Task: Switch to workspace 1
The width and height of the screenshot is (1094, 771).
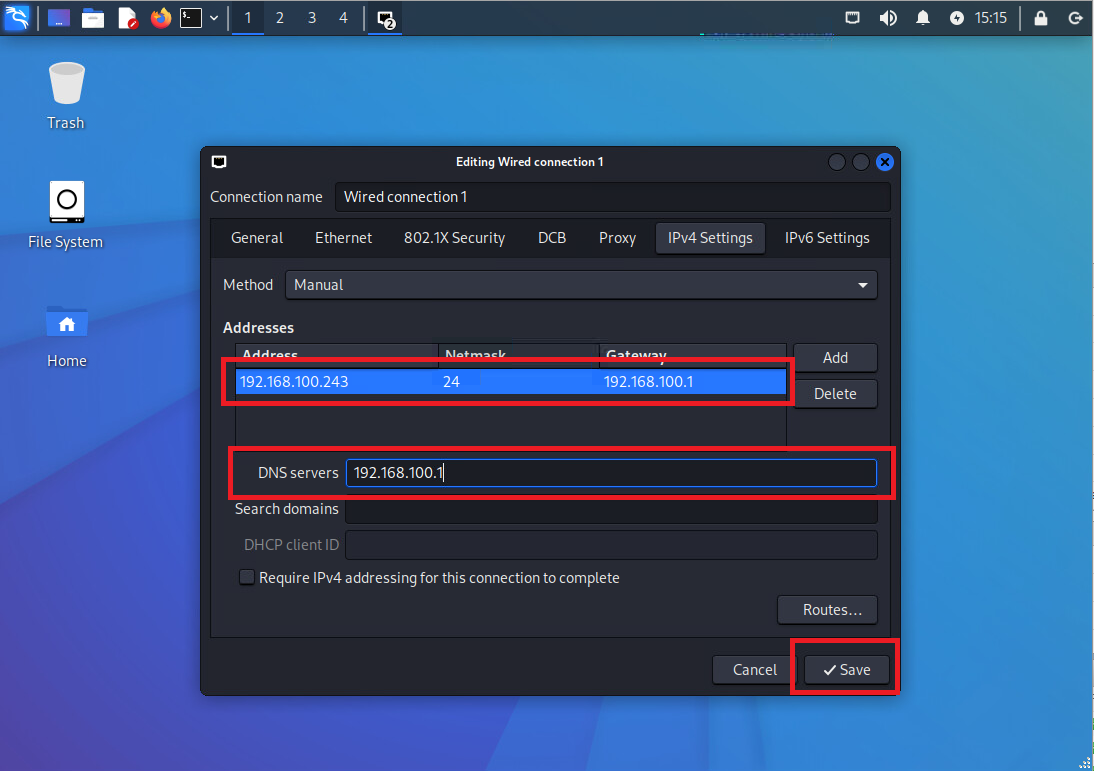Action: click(x=248, y=18)
